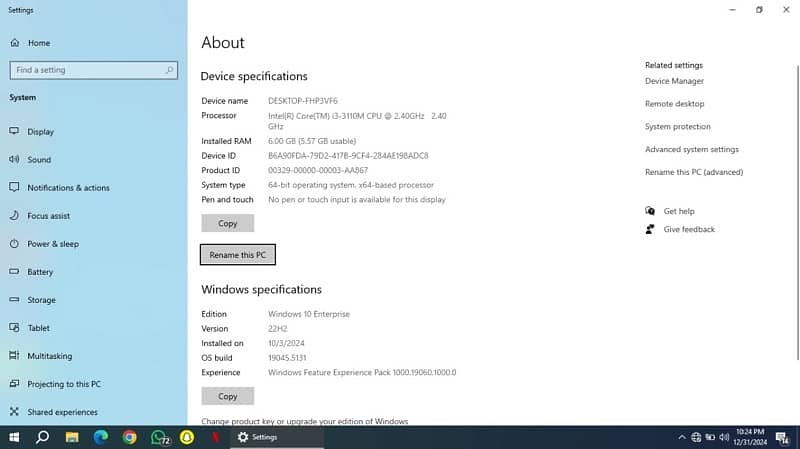Copy the device specifications
The image size is (800, 449).
point(227,223)
